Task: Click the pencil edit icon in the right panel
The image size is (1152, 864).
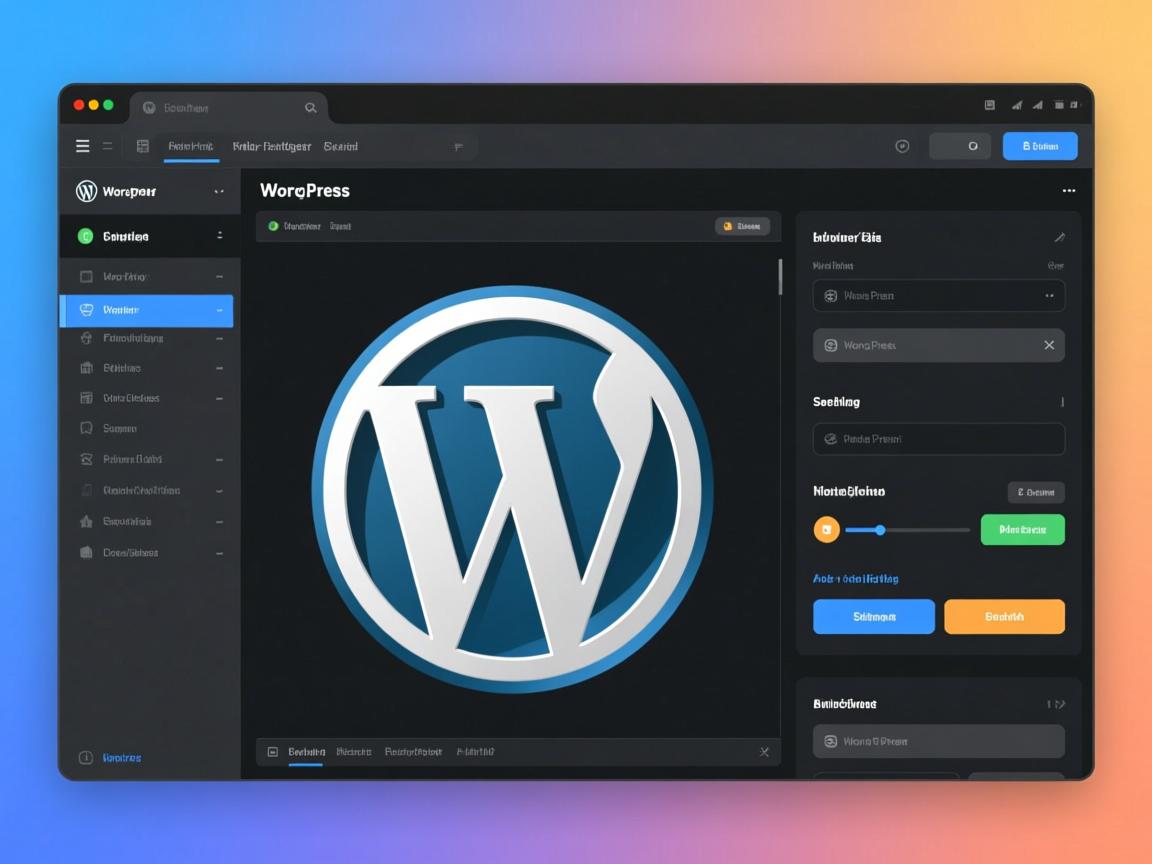Action: [x=1059, y=238]
